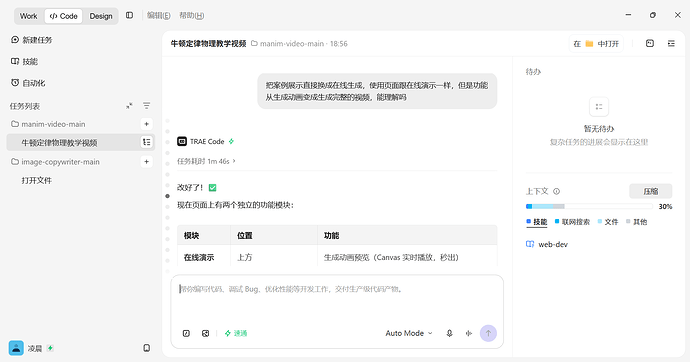Click the image attachment icon in input

[206, 333]
